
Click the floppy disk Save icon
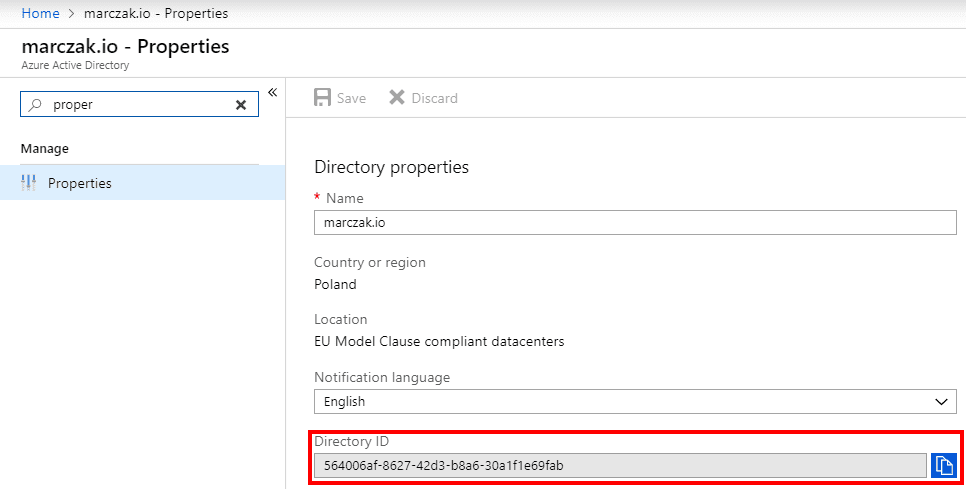(323, 98)
